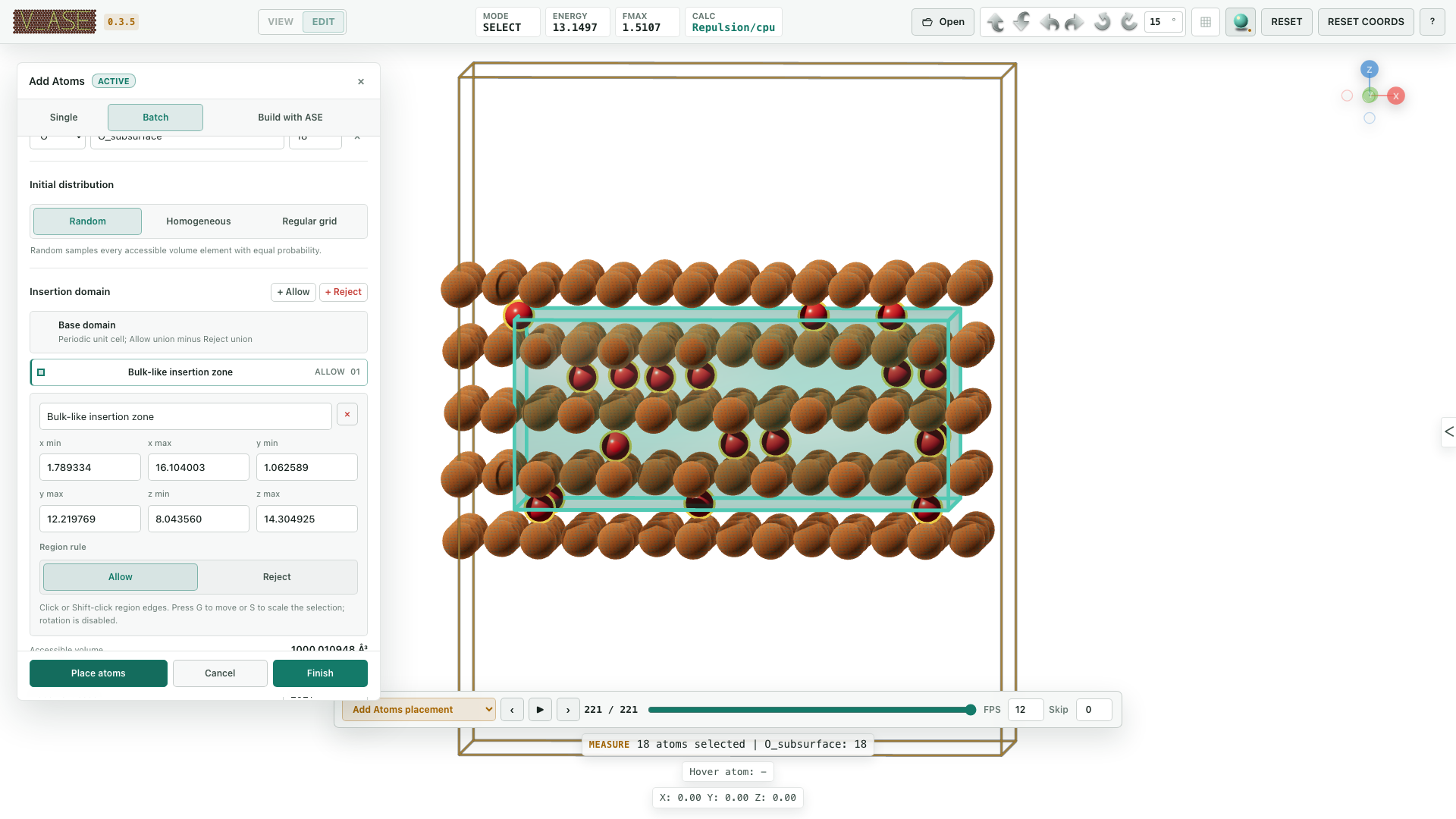Play the trajectory animation
Screen dimensions: 1456x819
click(540, 710)
